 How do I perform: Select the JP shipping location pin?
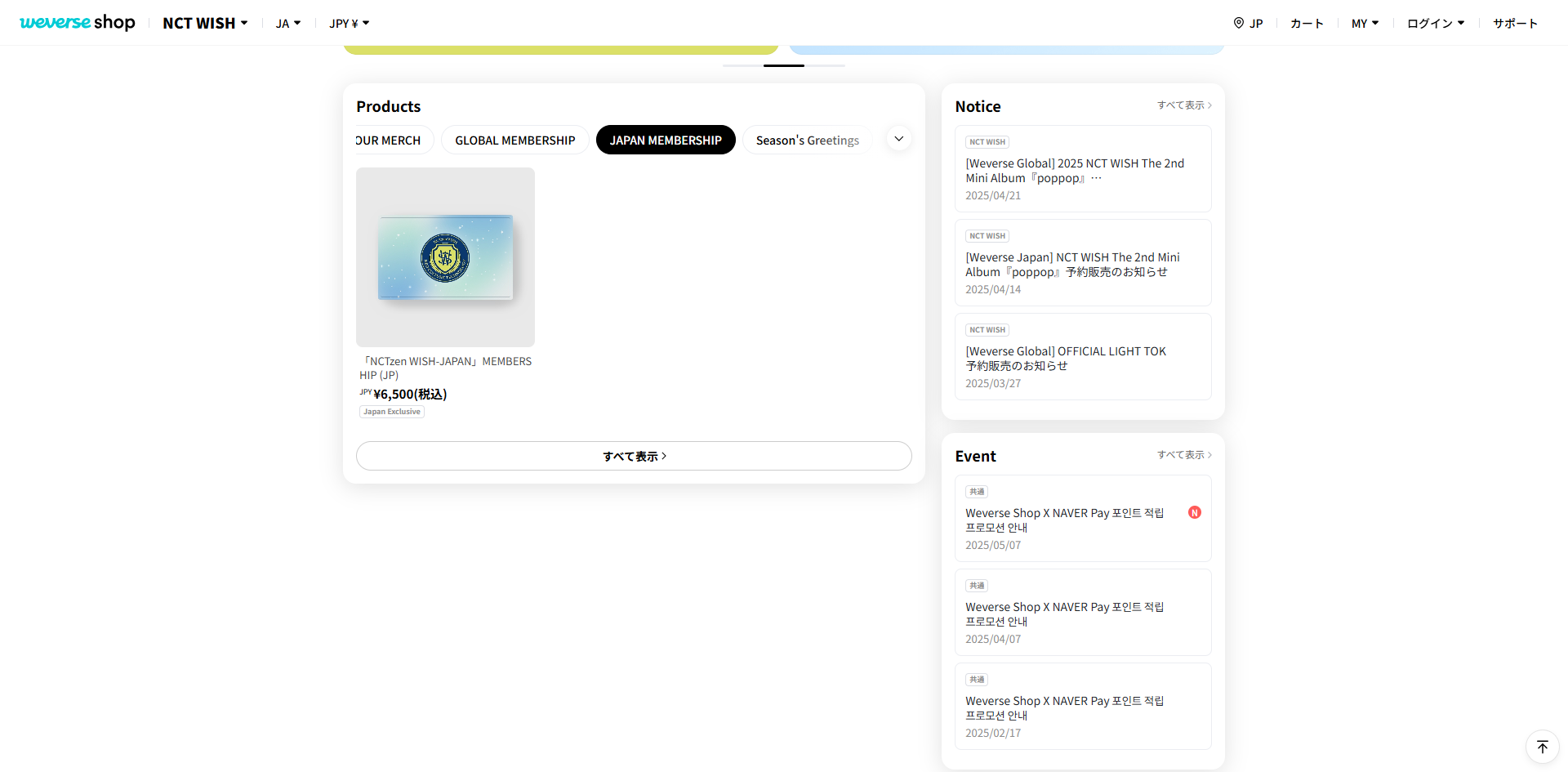1248,23
